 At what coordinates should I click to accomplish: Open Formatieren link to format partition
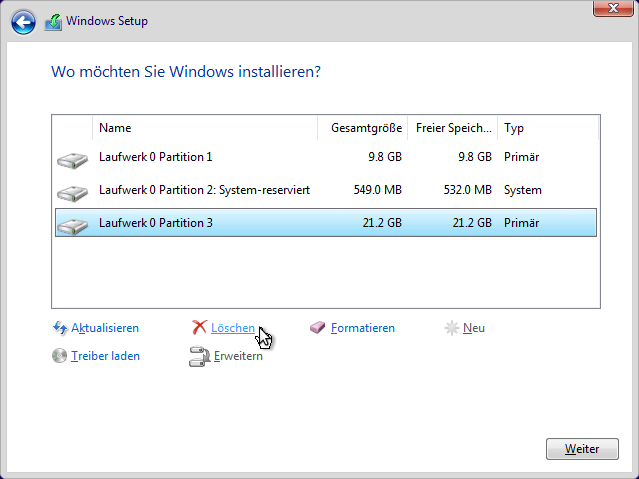(363, 328)
